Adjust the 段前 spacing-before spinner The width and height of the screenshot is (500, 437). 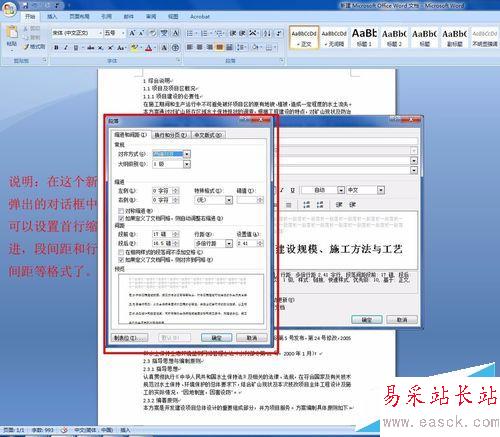click(x=176, y=234)
